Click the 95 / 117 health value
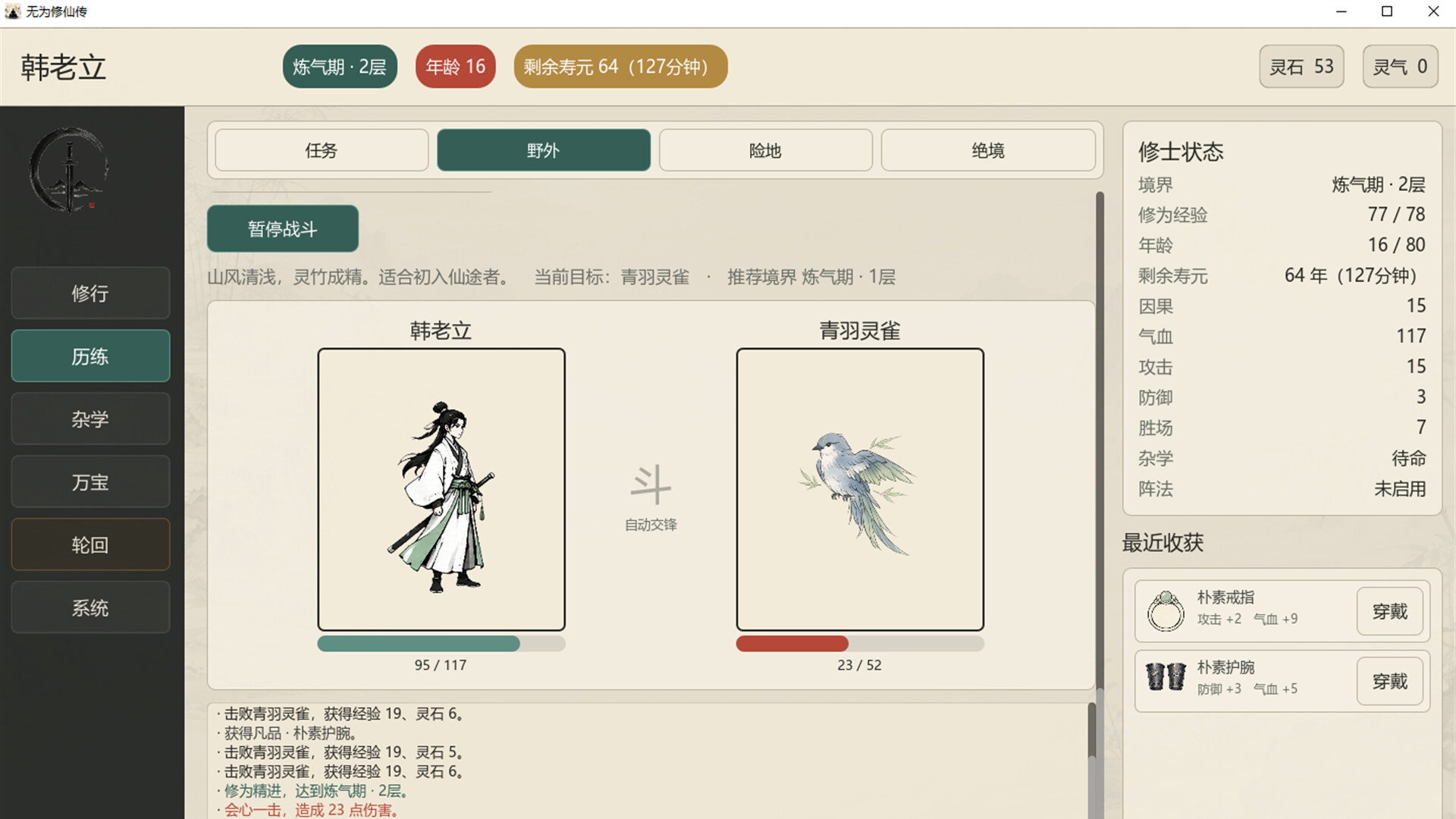1456x819 pixels. [441, 665]
